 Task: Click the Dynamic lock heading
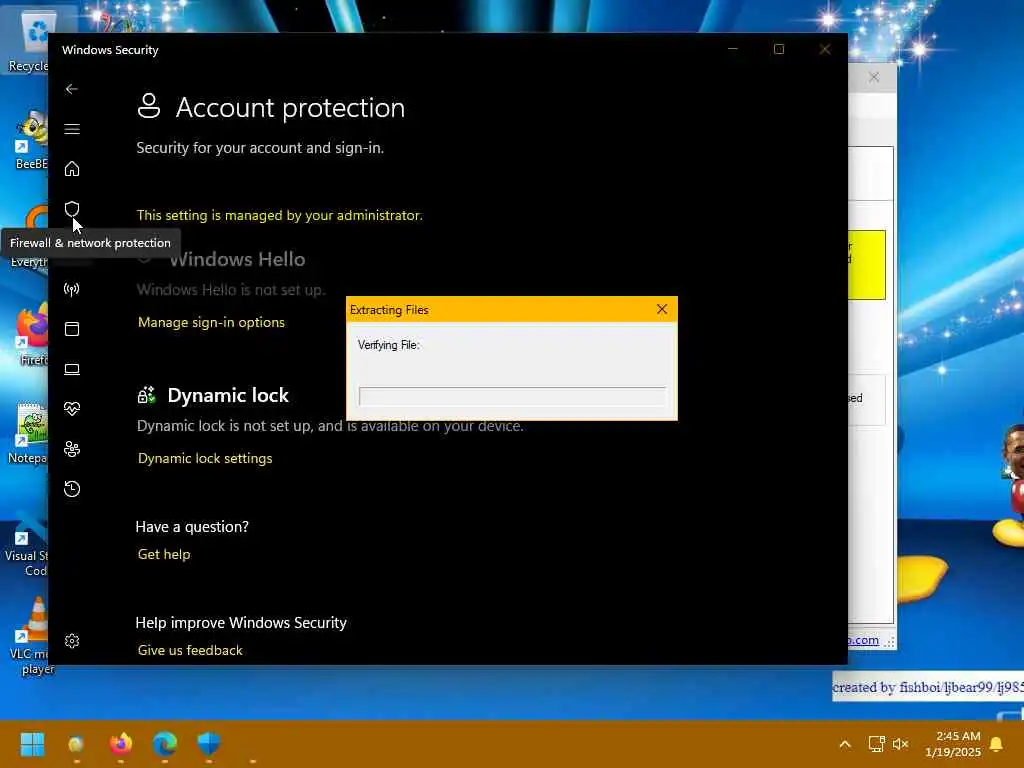(228, 395)
